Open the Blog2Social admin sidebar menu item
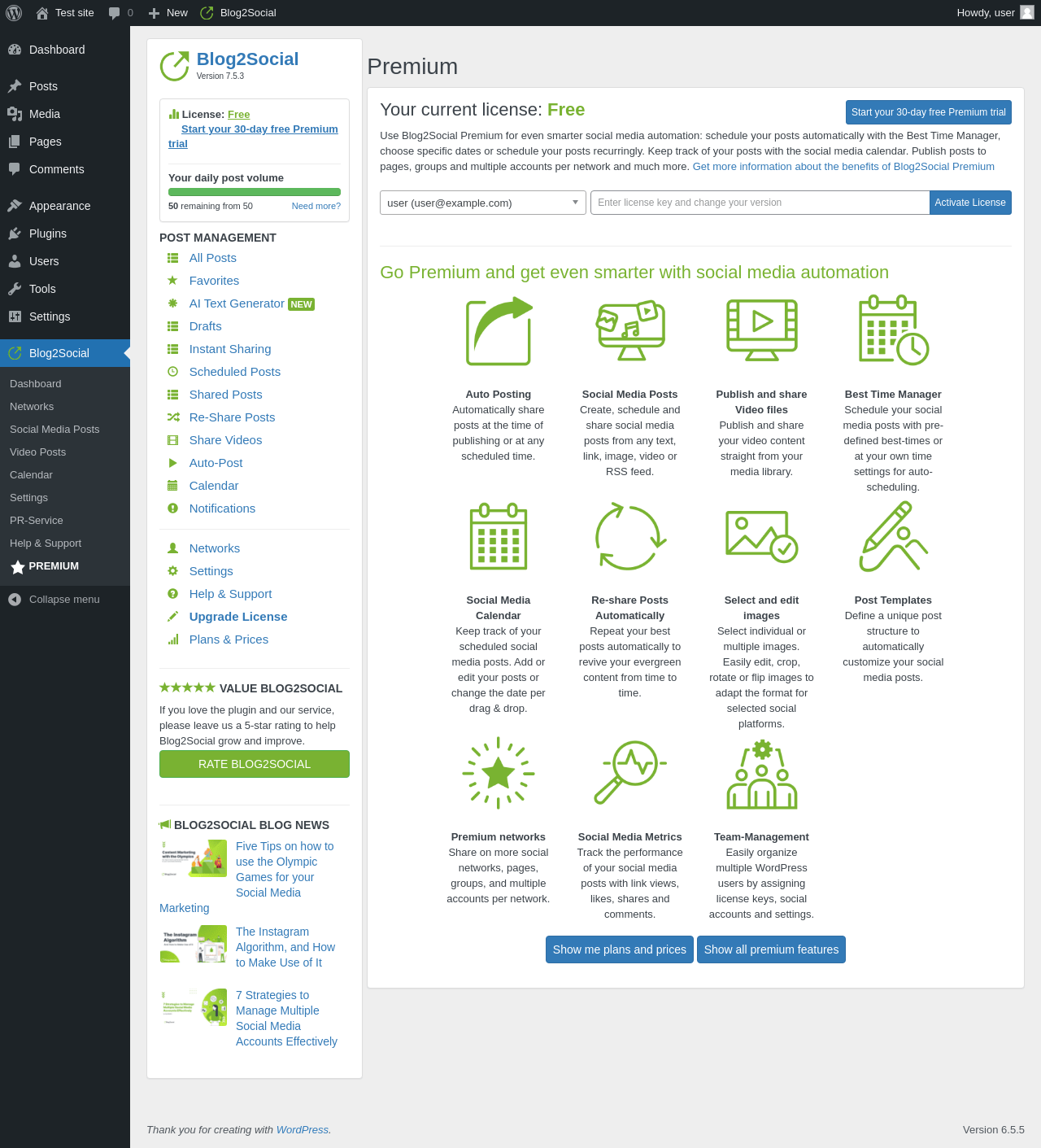This screenshot has width=1041, height=1148. click(65, 353)
